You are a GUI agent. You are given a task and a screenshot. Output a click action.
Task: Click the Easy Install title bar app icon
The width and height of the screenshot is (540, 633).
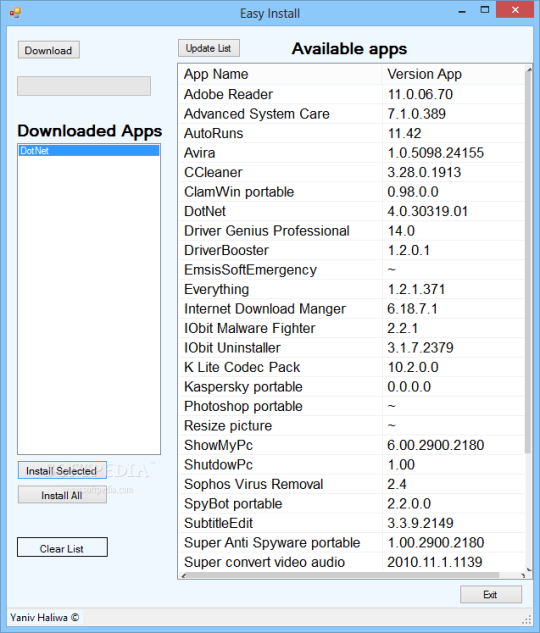click(15, 13)
